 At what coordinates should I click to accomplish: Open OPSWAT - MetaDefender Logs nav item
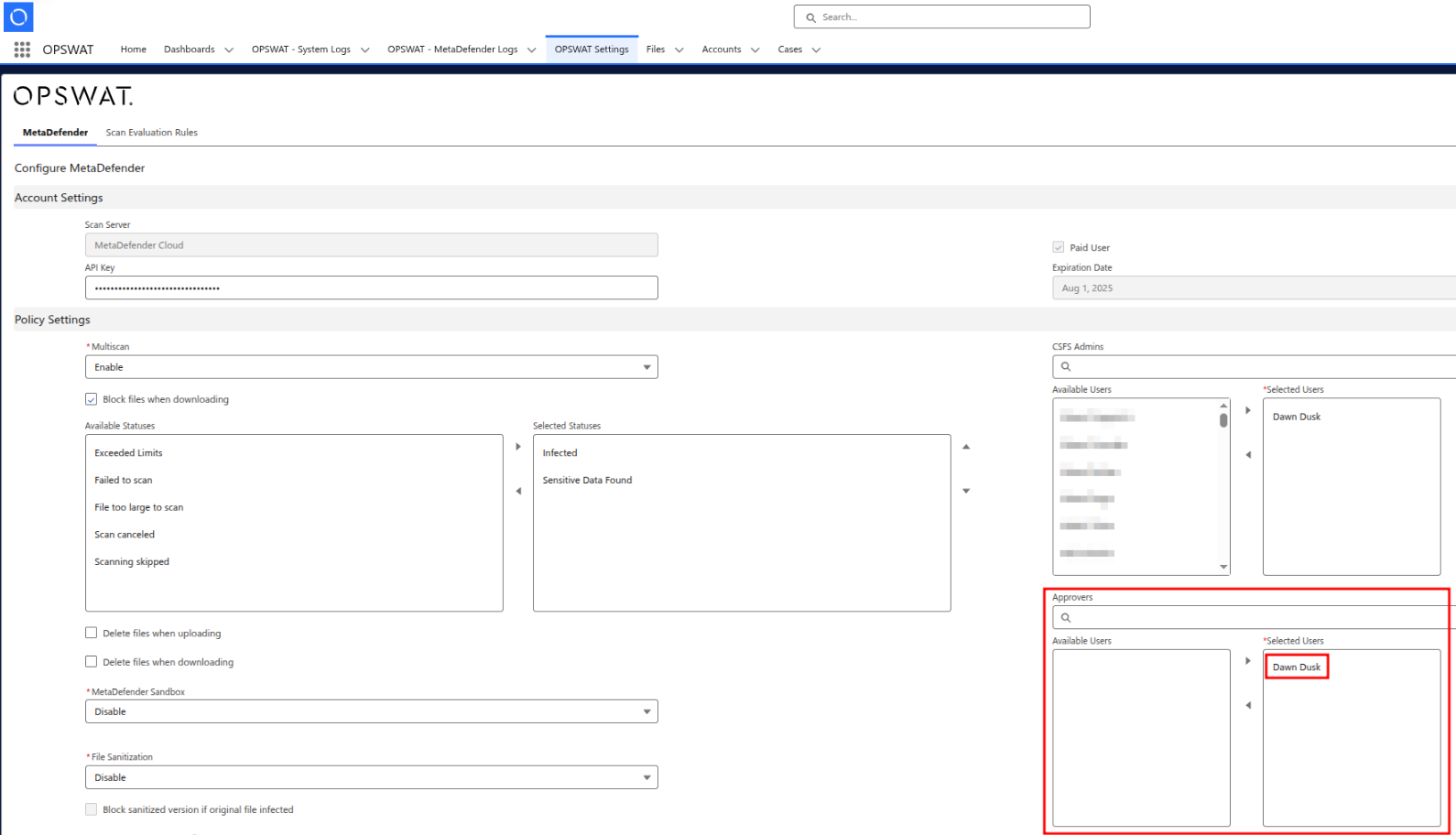[452, 49]
